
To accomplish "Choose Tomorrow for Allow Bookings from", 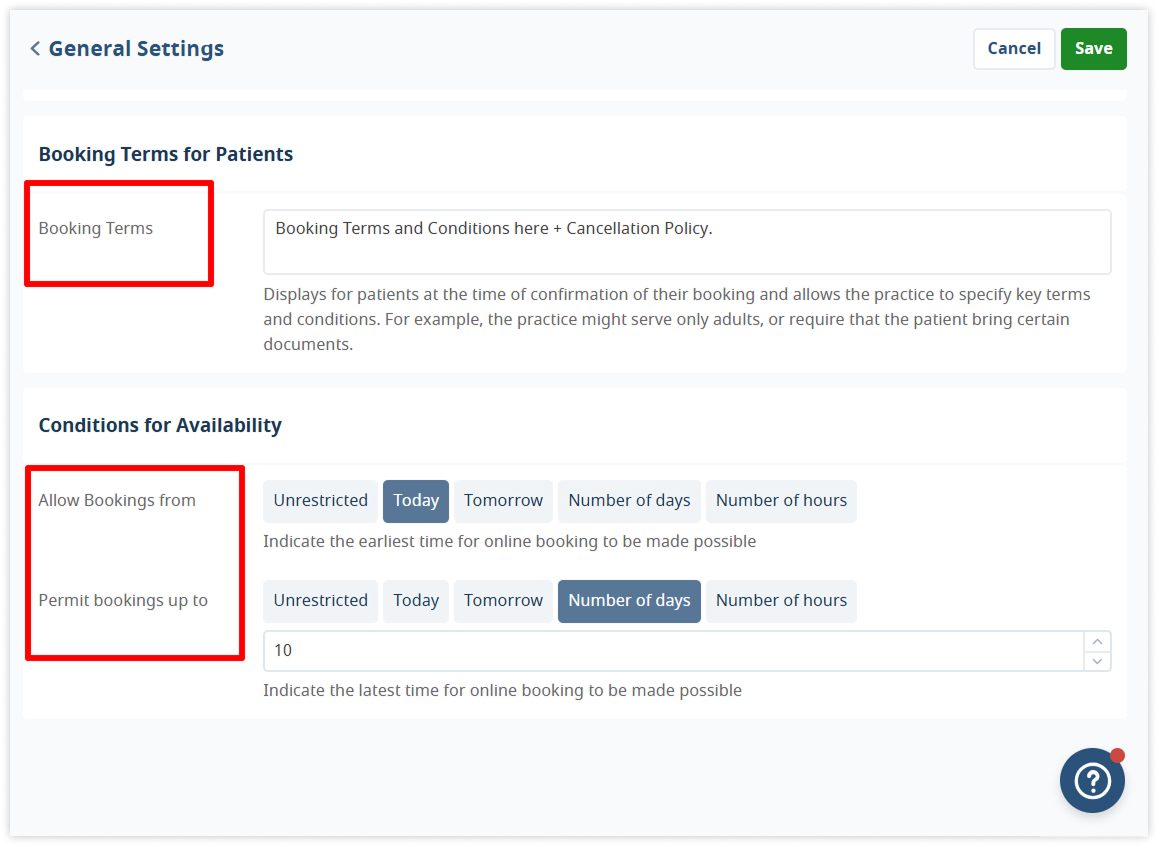I will (503, 501).
